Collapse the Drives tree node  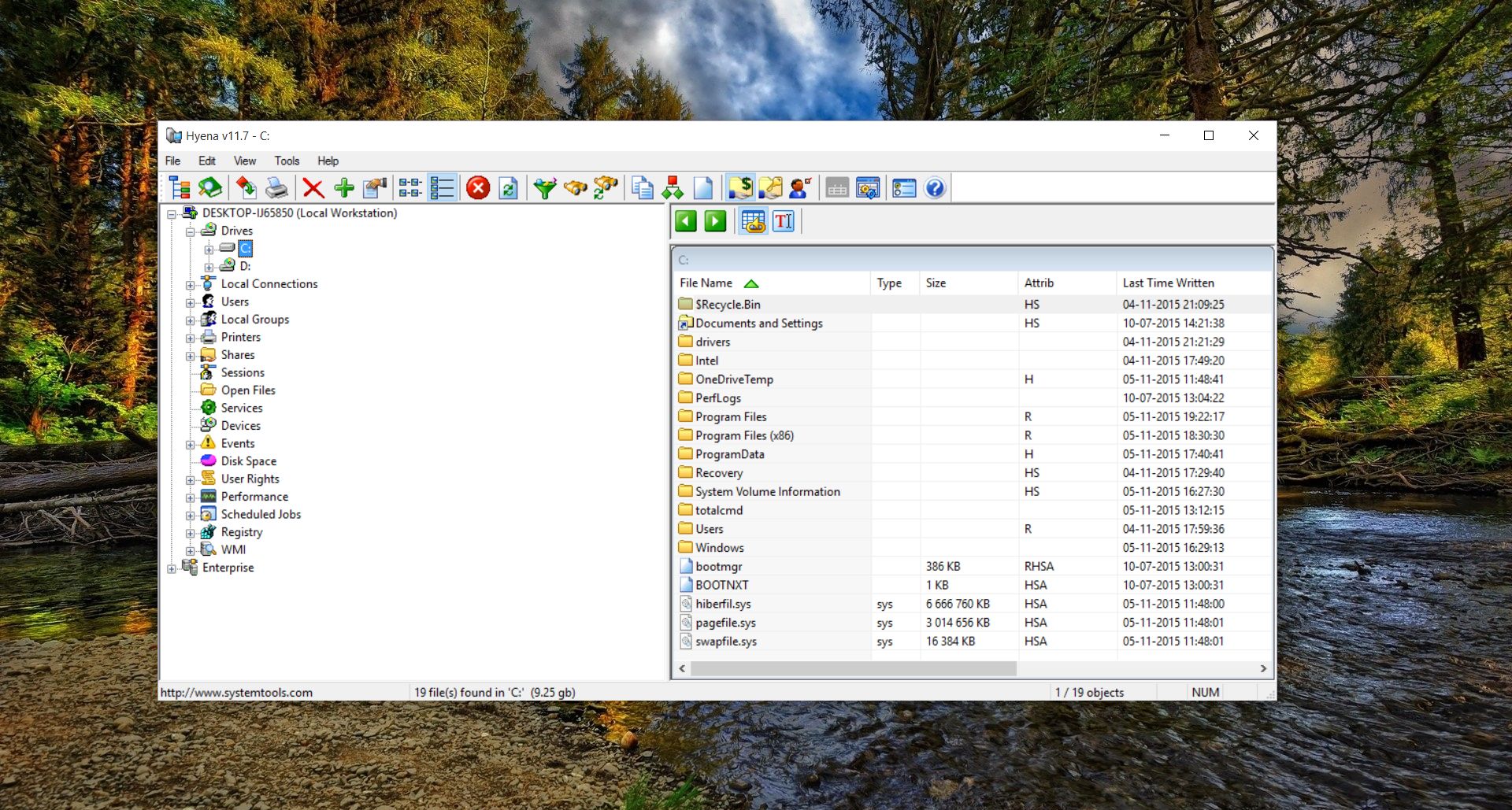(190, 231)
